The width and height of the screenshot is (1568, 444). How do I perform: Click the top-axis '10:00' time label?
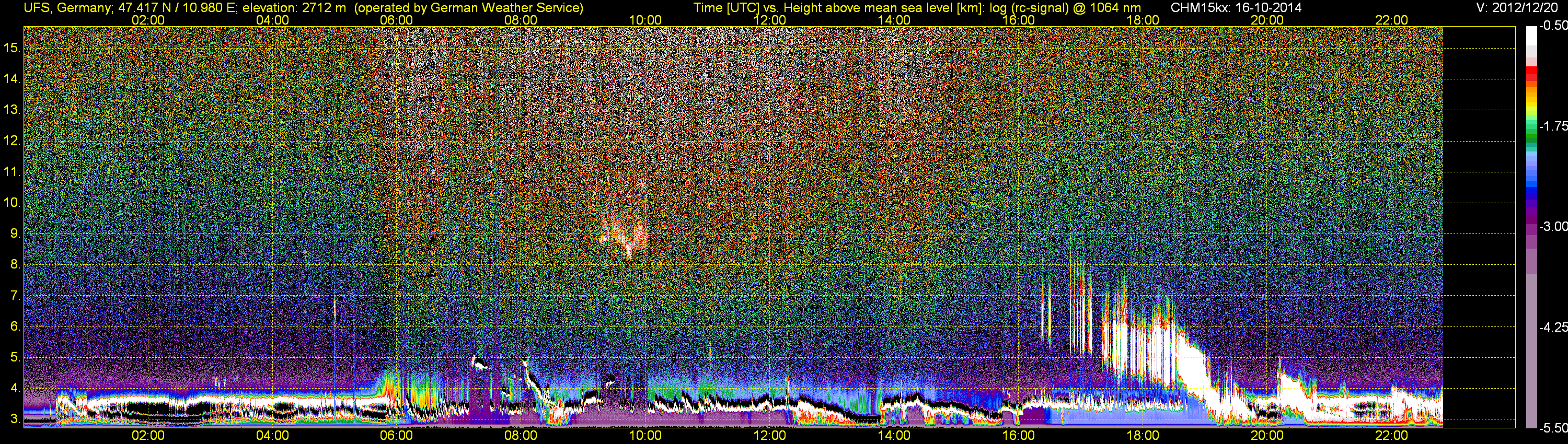click(x=645, y=20)
